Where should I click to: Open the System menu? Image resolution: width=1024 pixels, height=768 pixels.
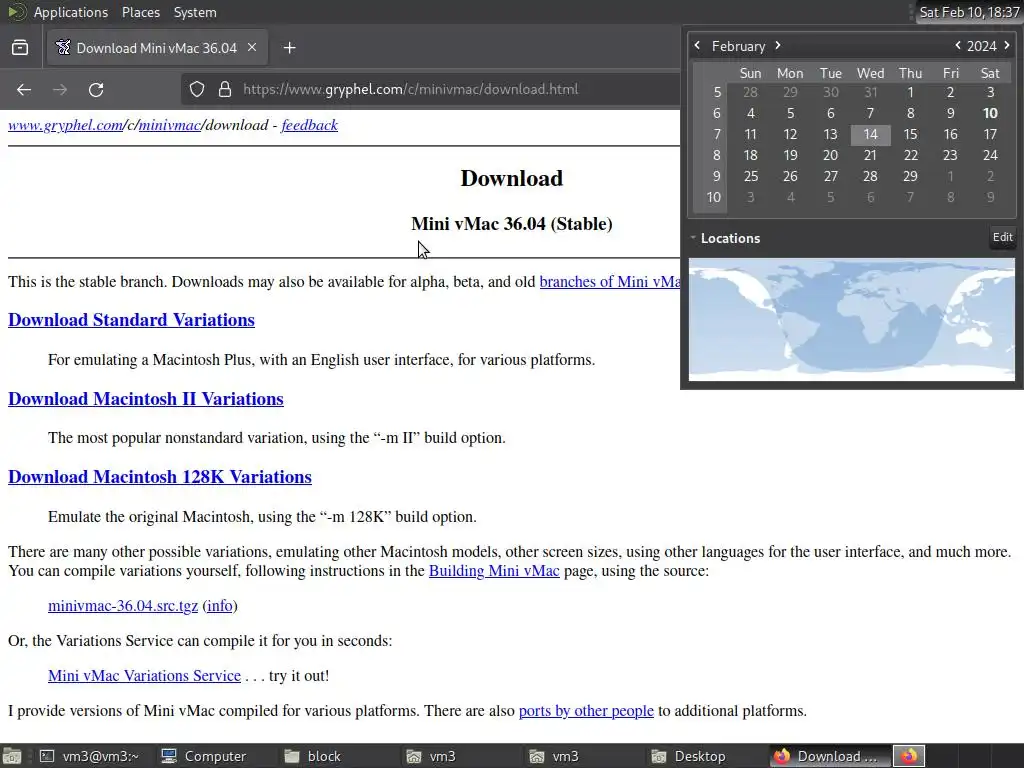click(195, 12)
